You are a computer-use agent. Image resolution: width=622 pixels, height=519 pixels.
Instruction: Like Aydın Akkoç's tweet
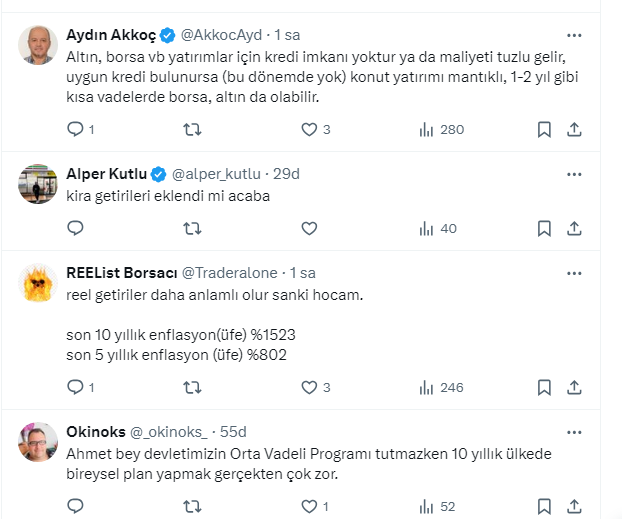(309, 129)
